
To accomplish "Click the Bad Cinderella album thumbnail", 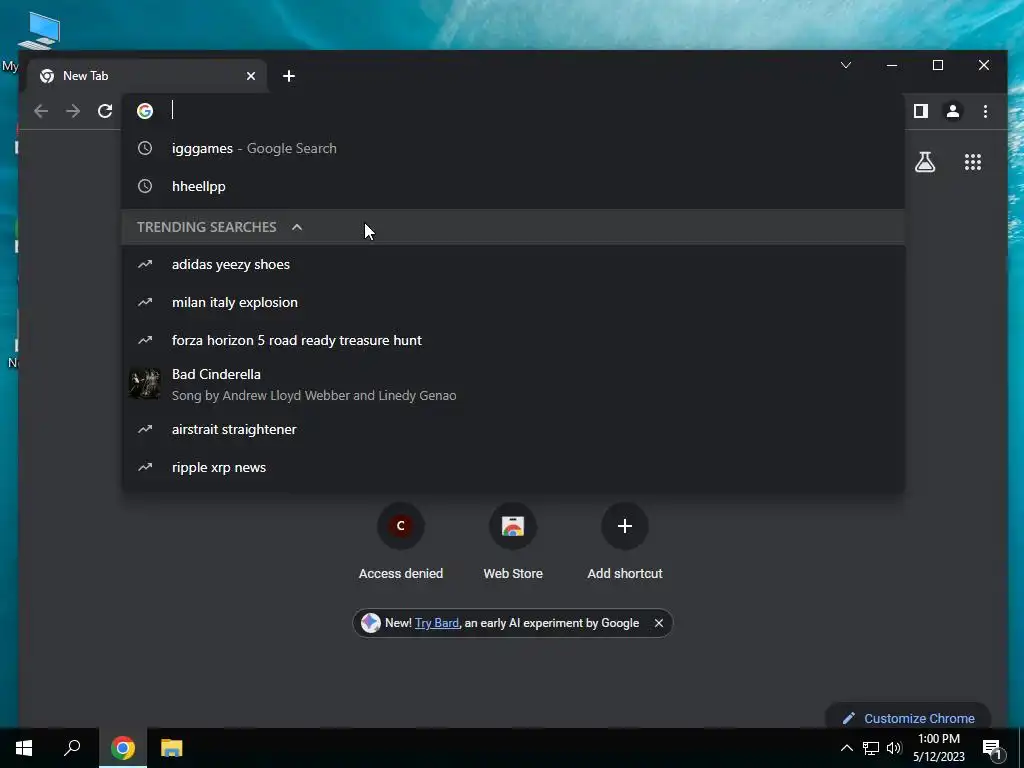I will click(x=144, y=384).
